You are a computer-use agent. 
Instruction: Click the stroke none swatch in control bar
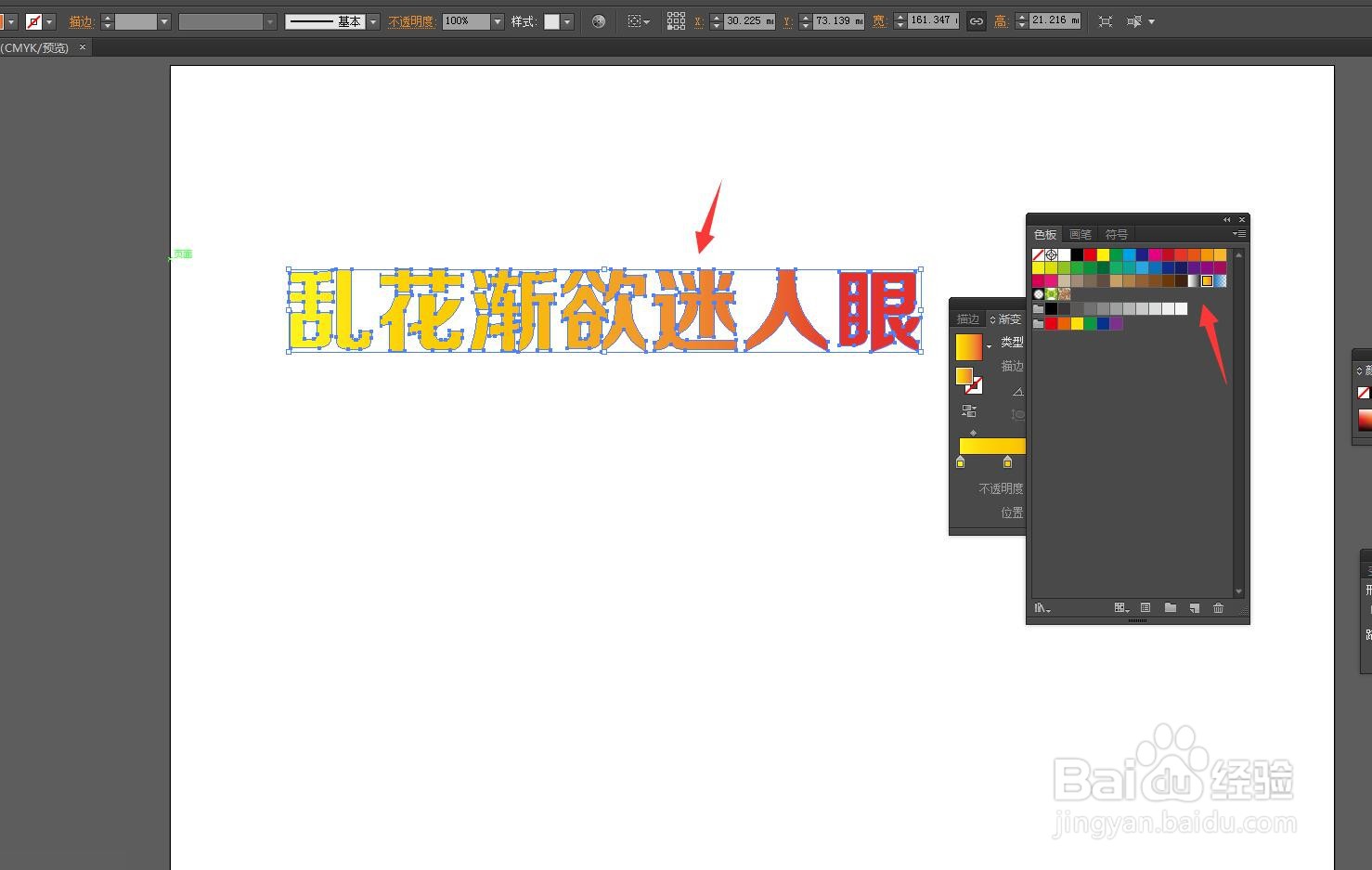(x=34, y=21)
